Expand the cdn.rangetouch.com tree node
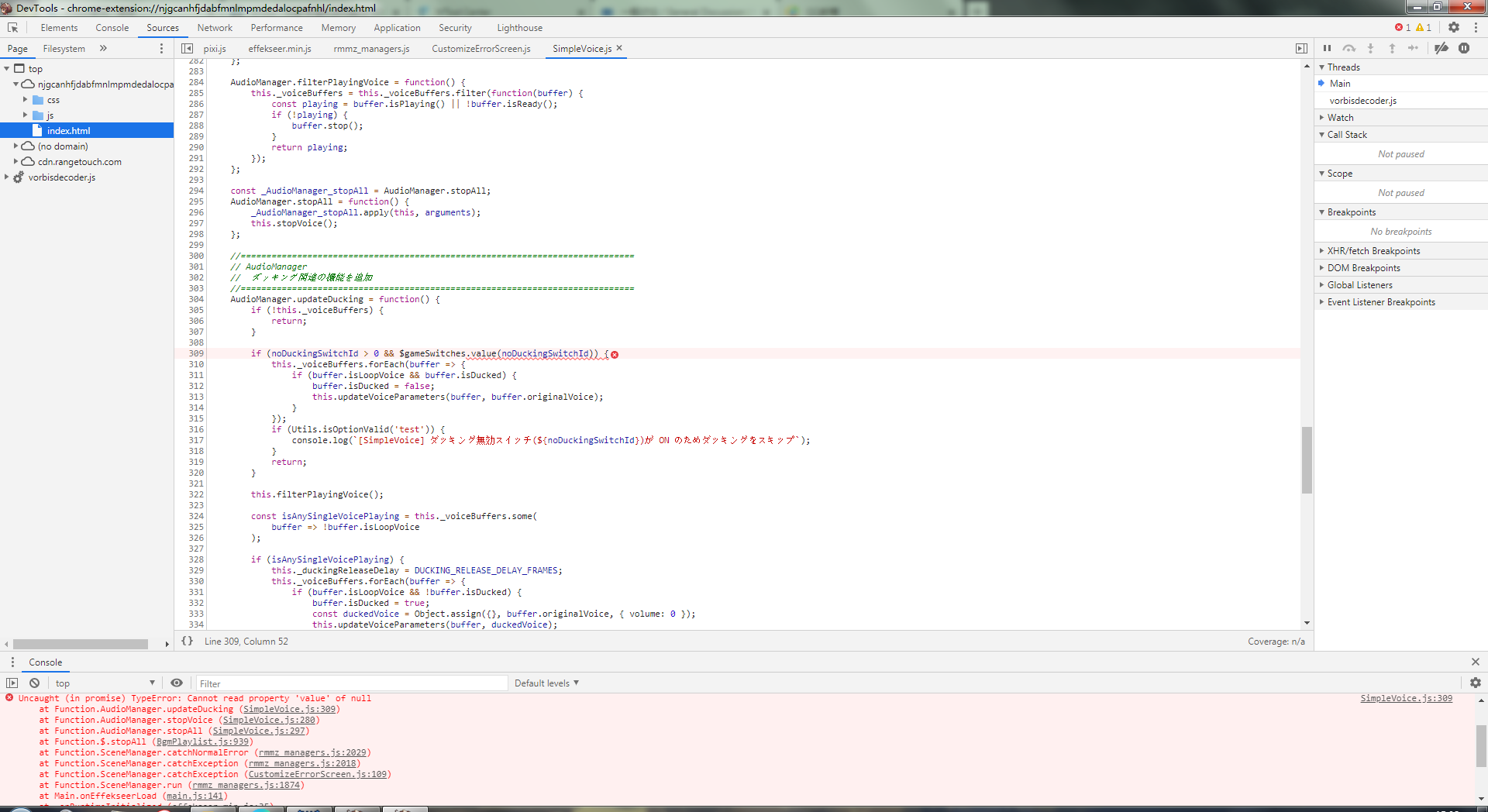Viewport: 1488px width, 812px height. click(x=15, y=162)
